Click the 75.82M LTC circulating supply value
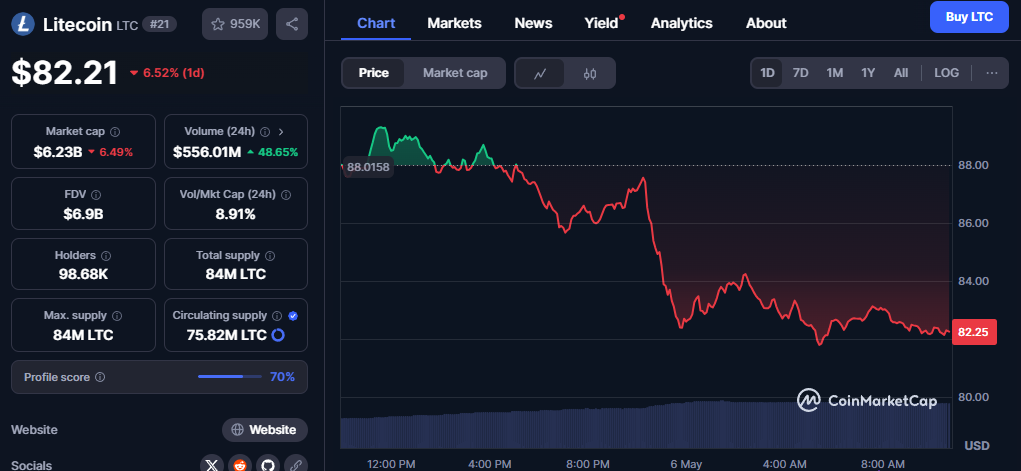 point(226,335)
